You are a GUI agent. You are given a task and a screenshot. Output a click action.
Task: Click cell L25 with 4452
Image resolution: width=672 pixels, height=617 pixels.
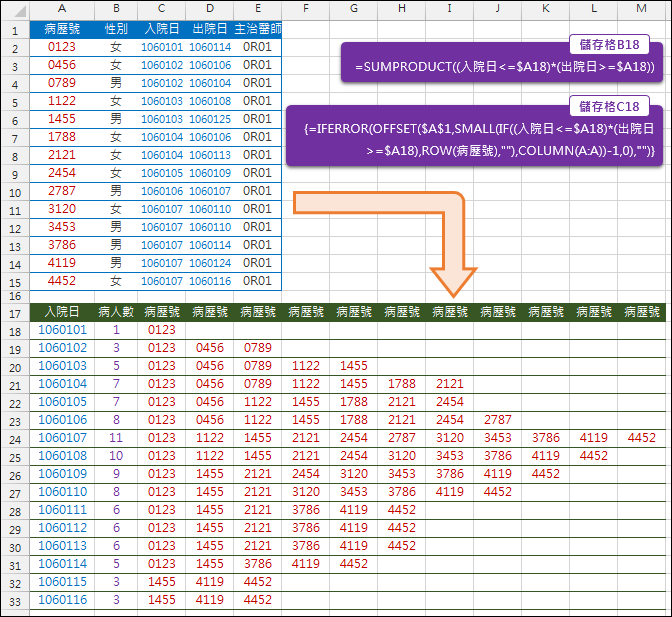click(594, 456)
